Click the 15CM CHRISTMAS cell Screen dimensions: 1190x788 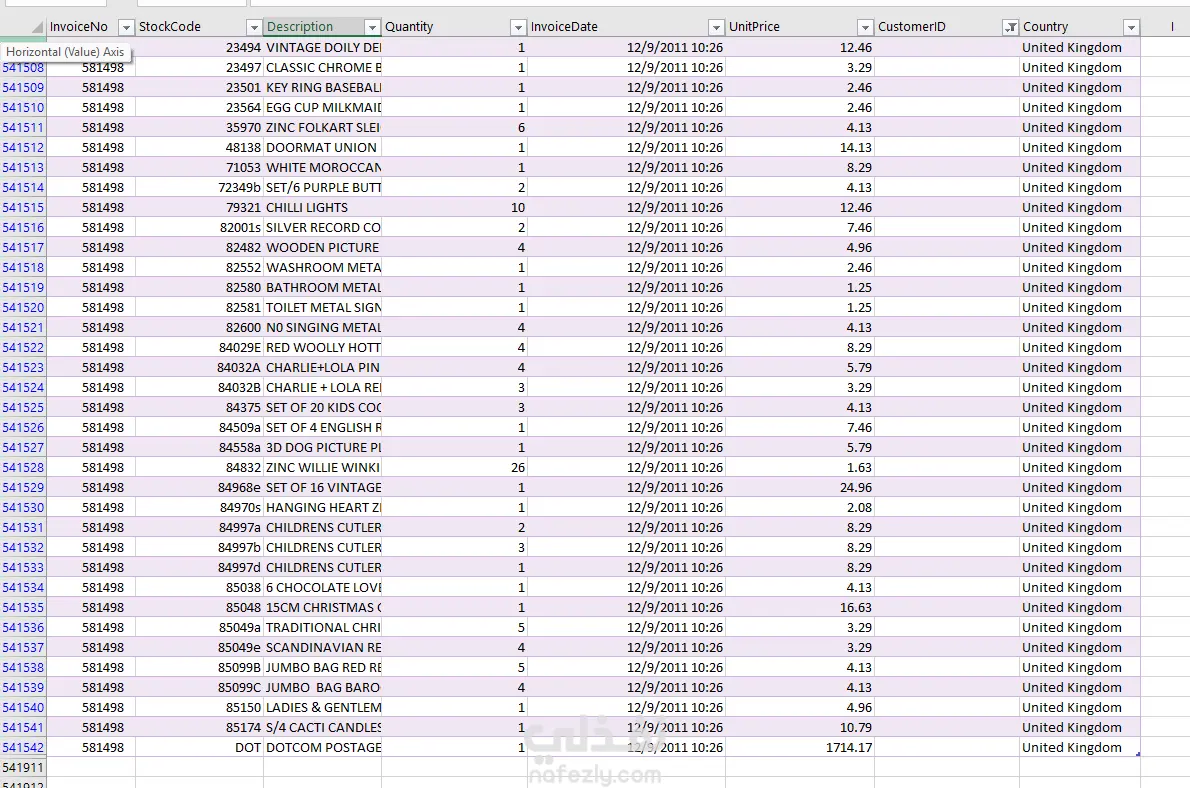[323, 607]
